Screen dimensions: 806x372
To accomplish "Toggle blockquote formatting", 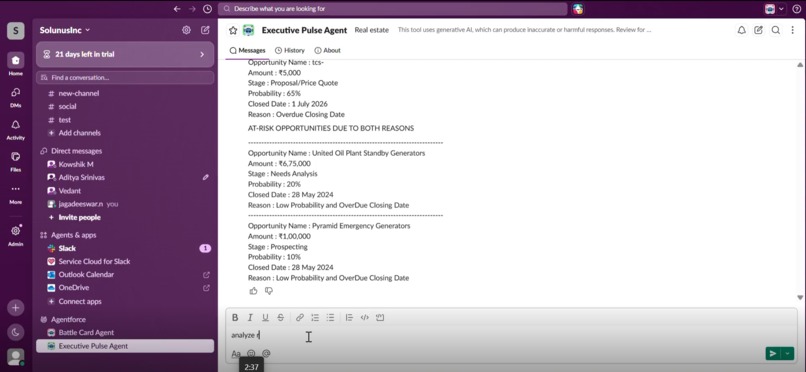I will (x=350, y=318).
